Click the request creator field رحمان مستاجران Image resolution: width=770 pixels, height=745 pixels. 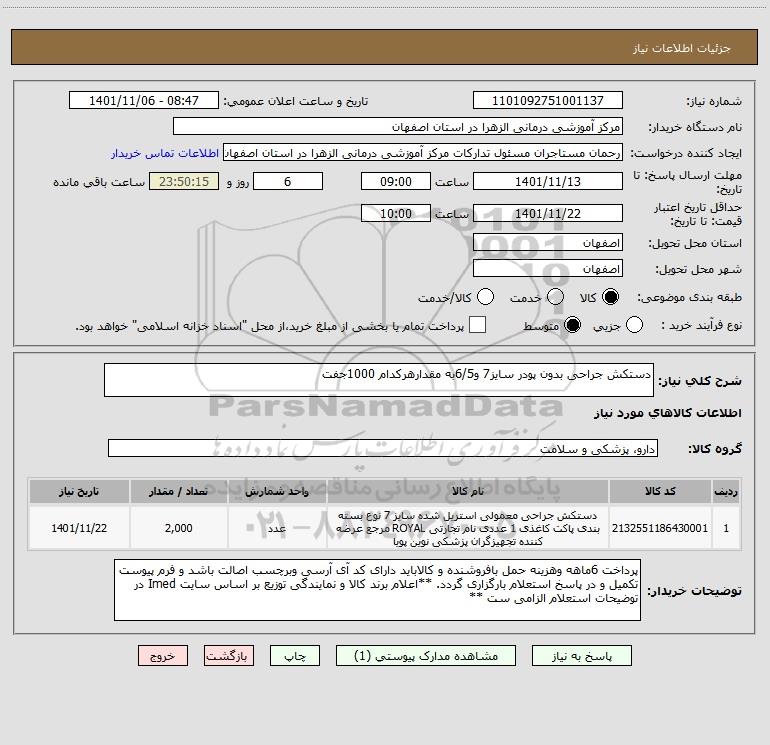[423, 153]
